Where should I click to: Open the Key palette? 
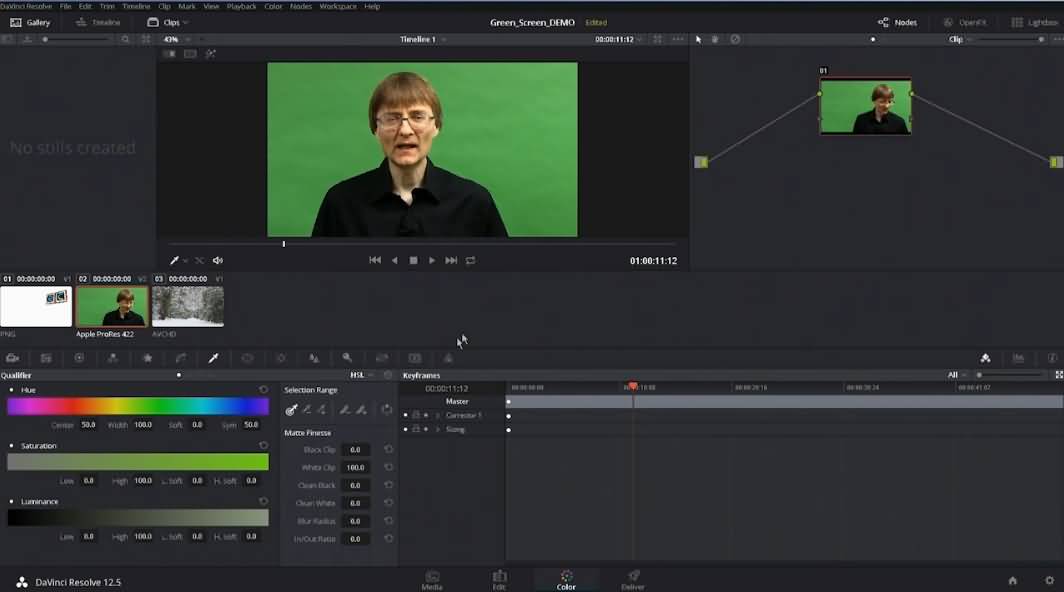(x=347, y=358)
